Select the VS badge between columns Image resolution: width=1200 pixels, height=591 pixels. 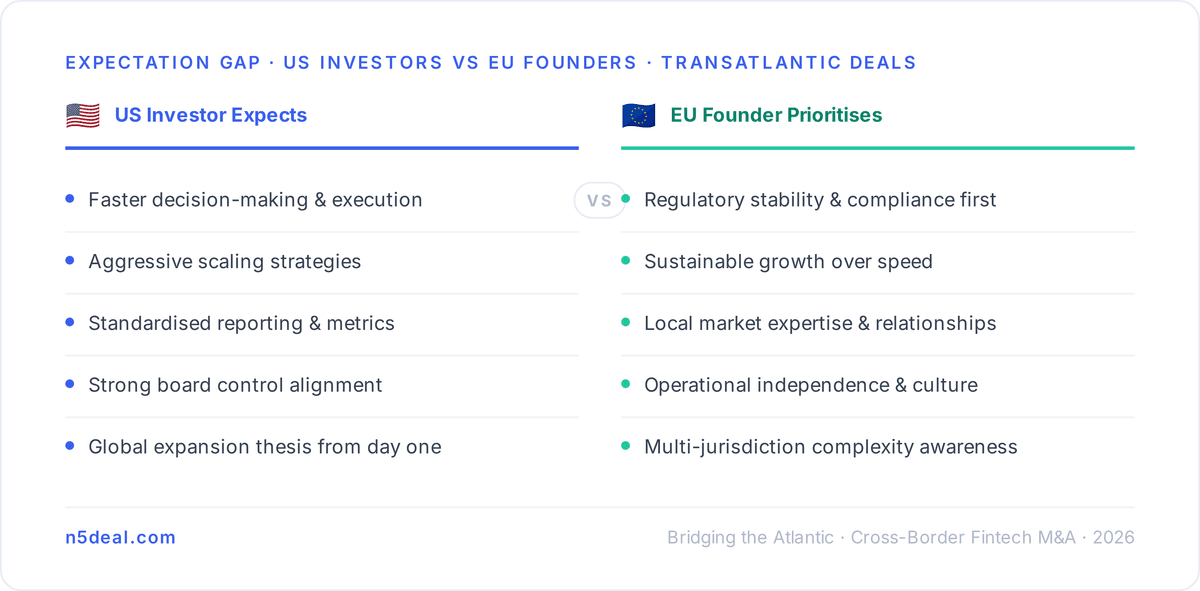[x=599, y=200]
